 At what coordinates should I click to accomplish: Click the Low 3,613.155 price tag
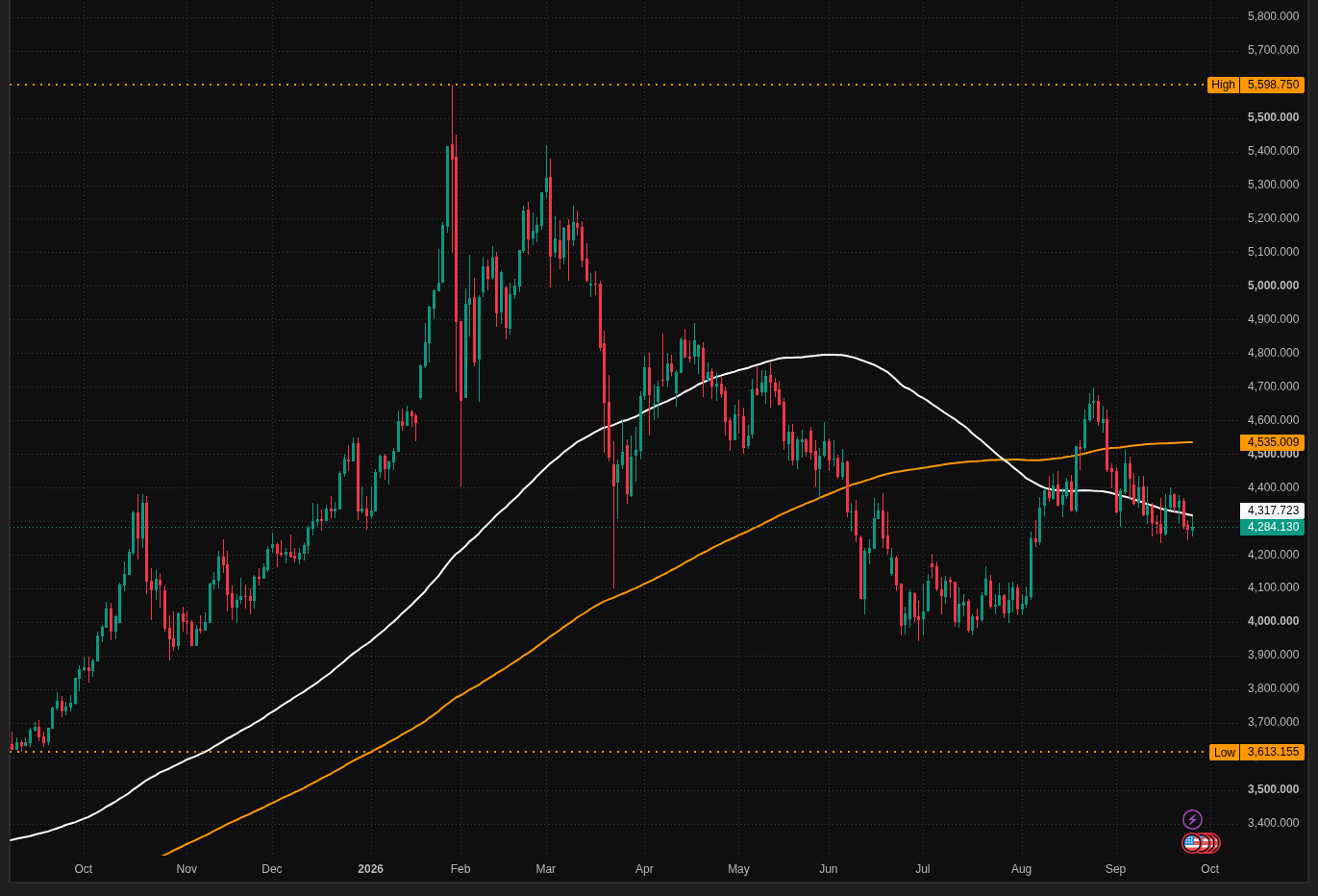coord(1256,752)
